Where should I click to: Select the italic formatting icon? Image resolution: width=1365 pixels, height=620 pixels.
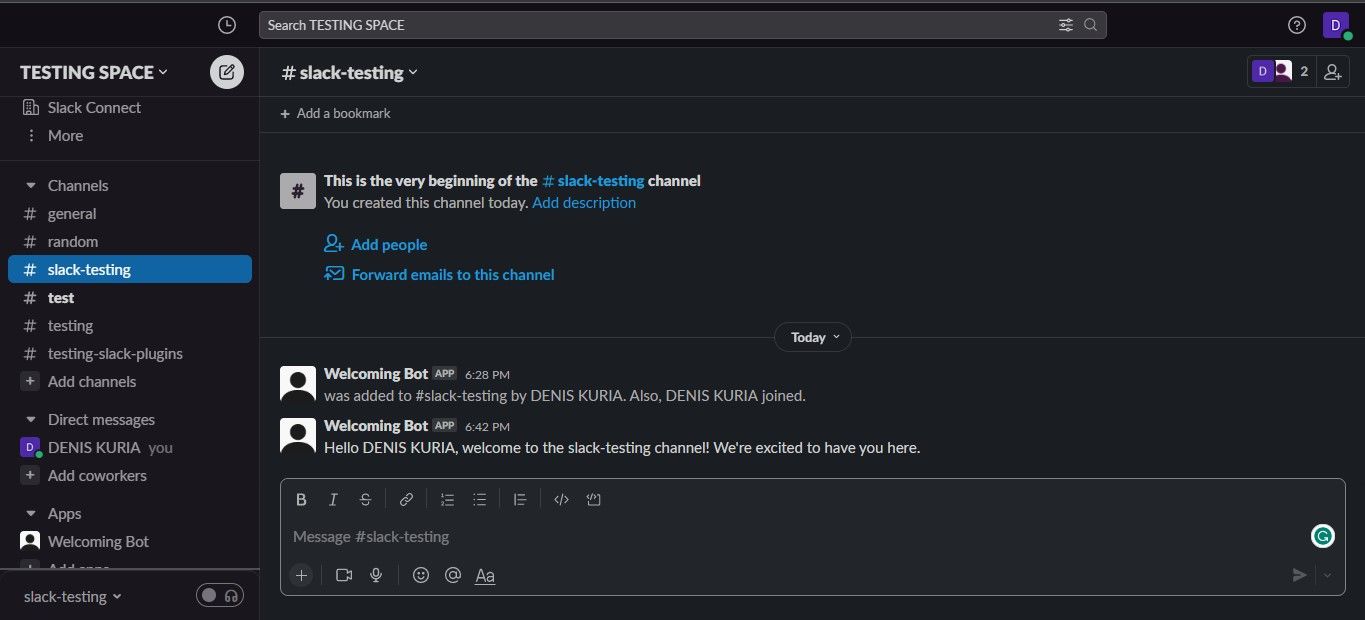point(333,499)
